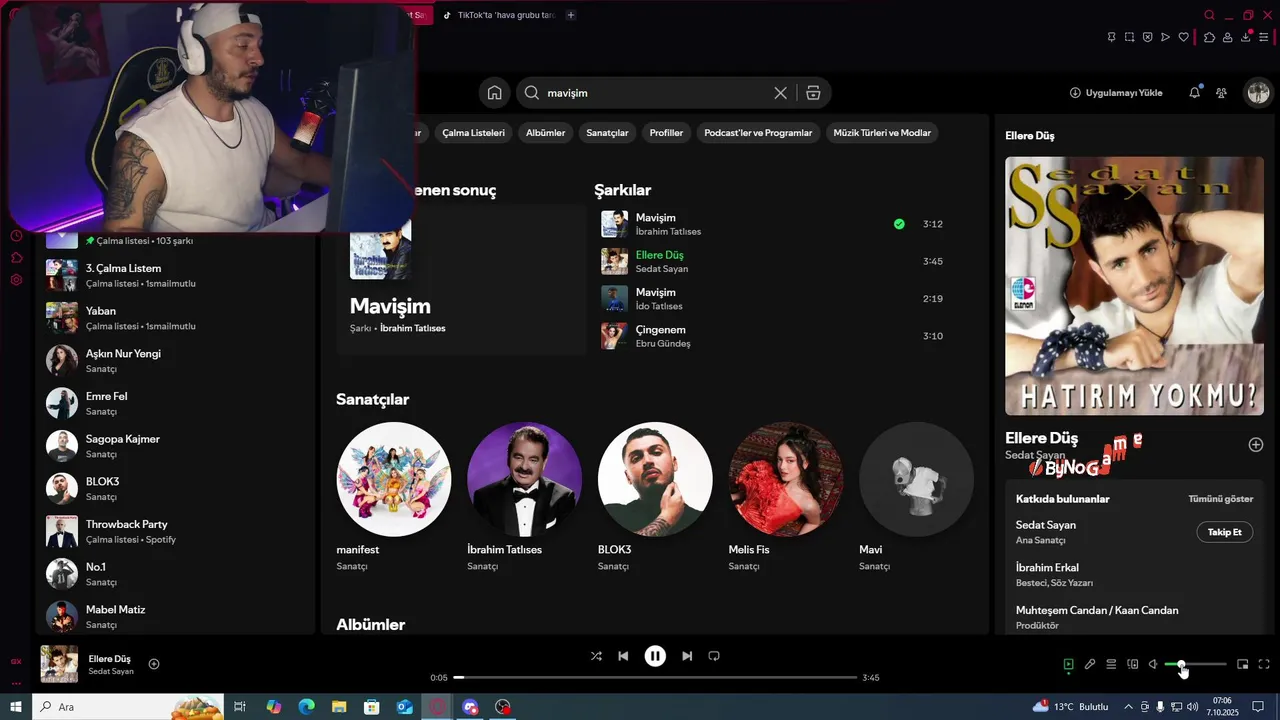The width and height of the screenshot is (1280, 720).
Task: Open BLOK3 artist in library sidebar
Action: coord(175,489)
